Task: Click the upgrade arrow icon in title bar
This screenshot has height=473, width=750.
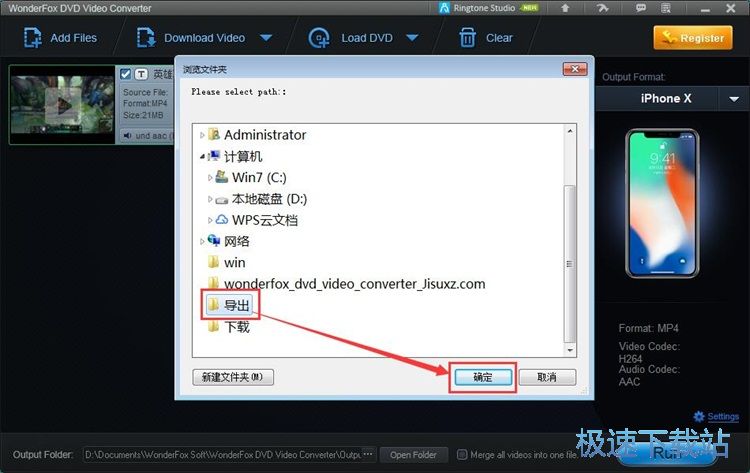Action: [565, 8]
